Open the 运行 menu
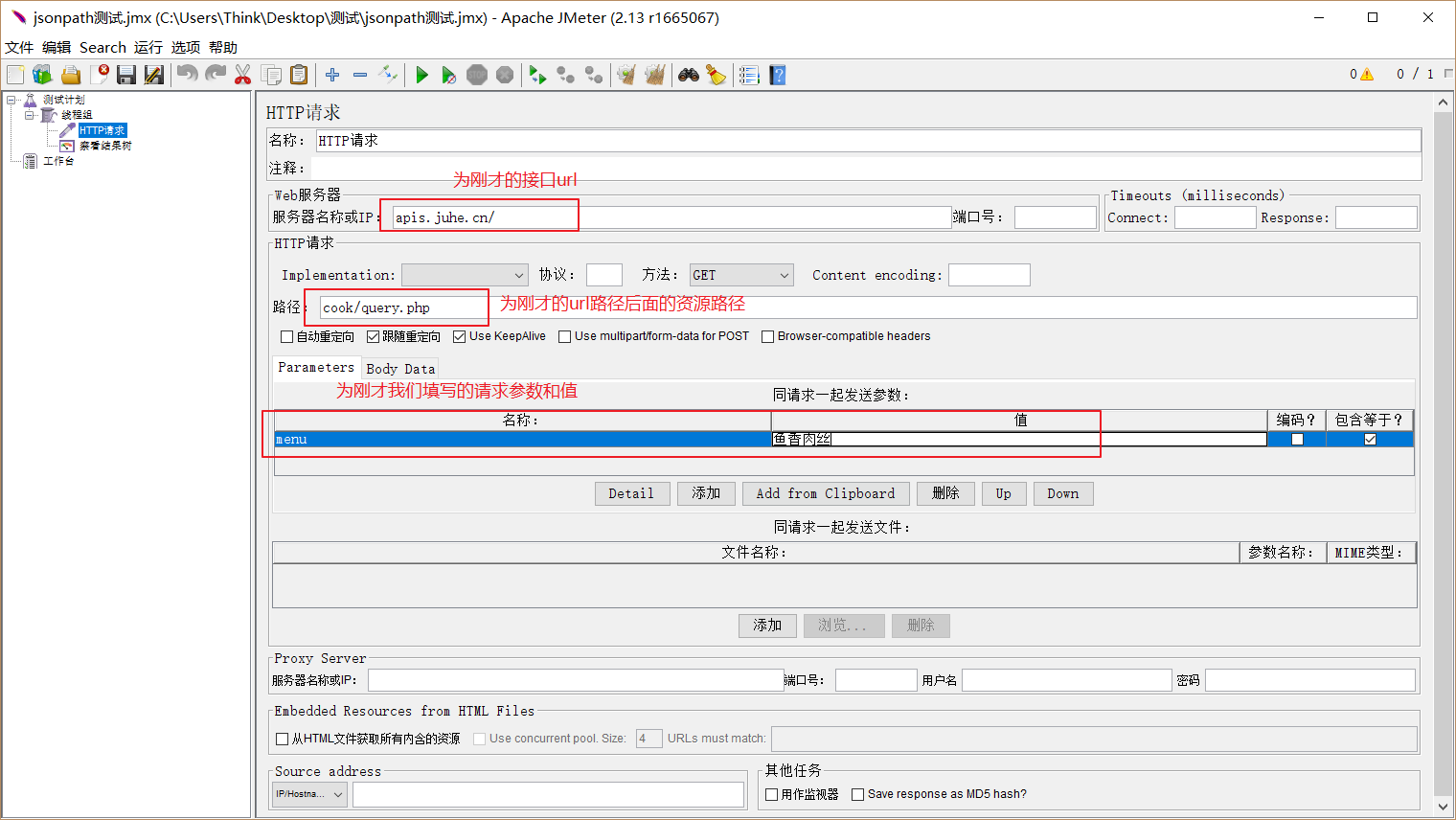The image size is (1456, 820). (148, 47)
